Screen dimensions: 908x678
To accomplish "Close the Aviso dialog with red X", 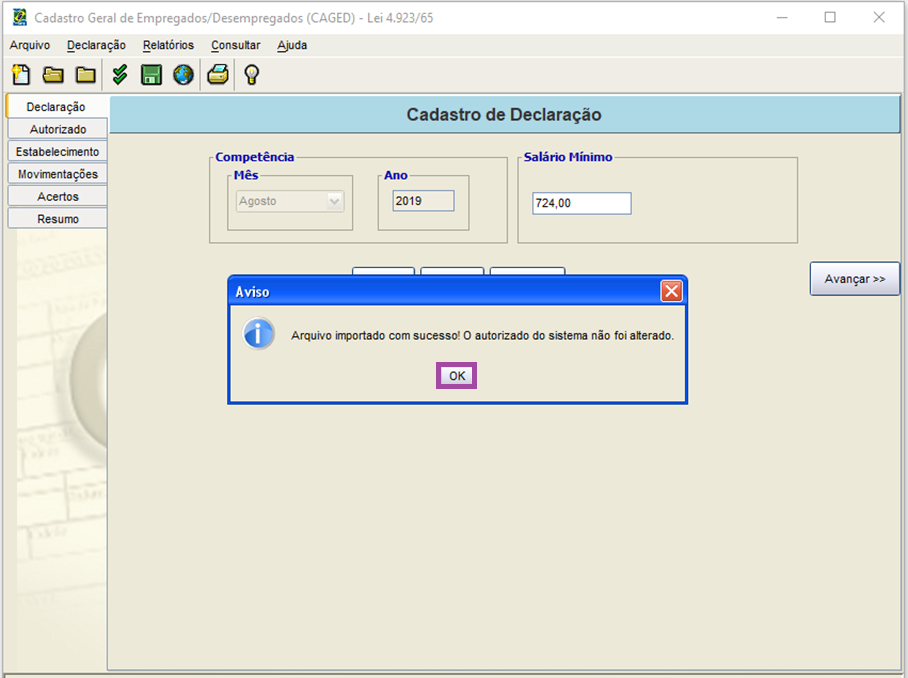I will pyautogui.click(x=671, y=291).
